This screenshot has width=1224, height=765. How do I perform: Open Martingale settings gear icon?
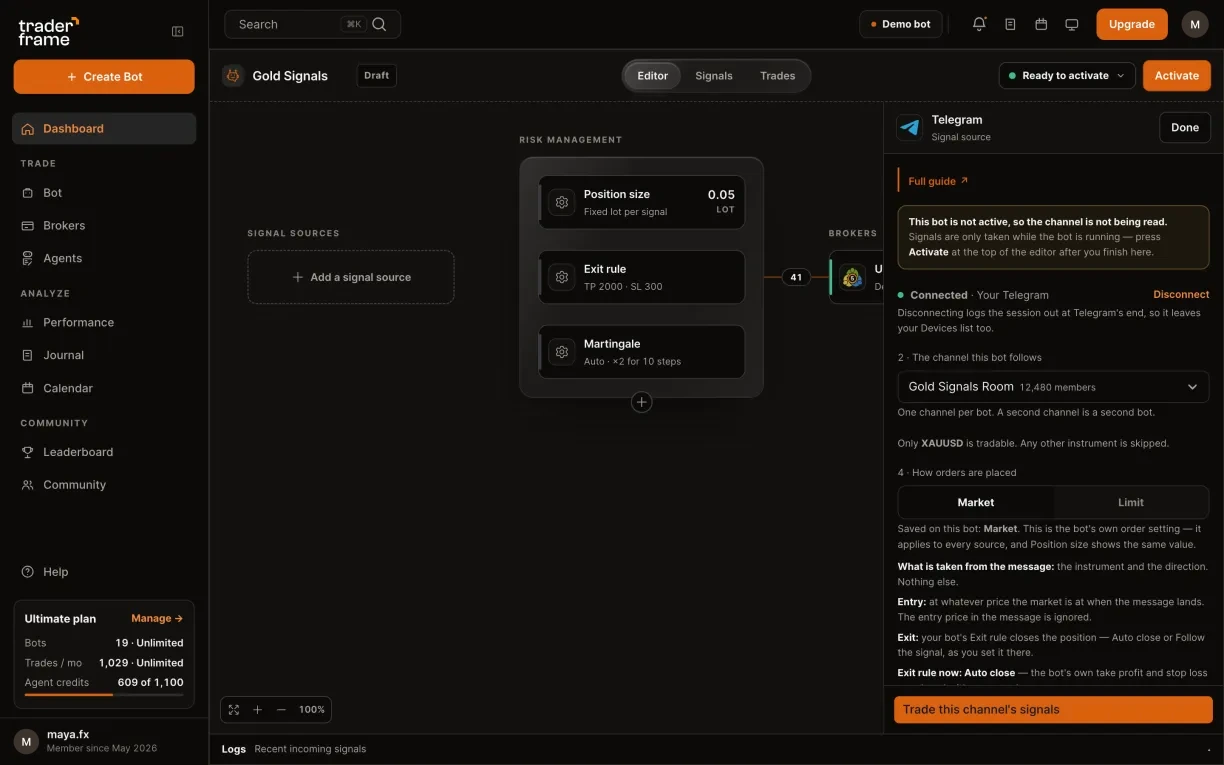point(562,352)
